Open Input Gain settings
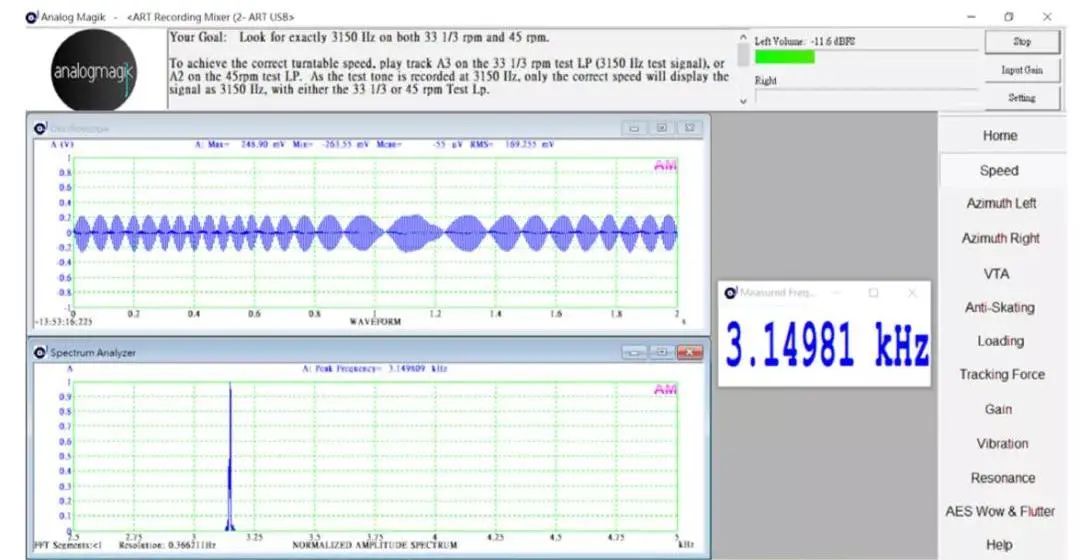1080x560 pixels. point(1021,70)
